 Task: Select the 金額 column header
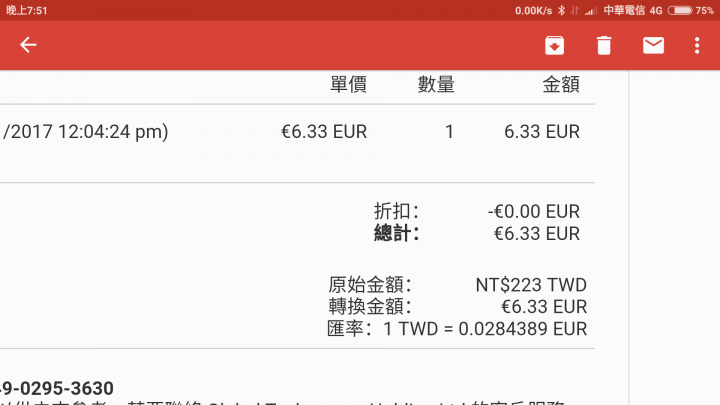(561, 84)
